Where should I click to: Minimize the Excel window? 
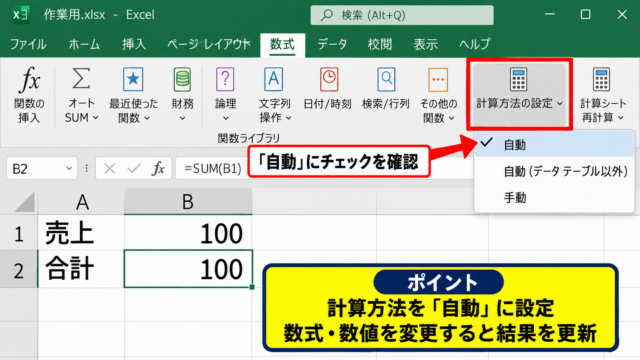click(x=550, y=15)
